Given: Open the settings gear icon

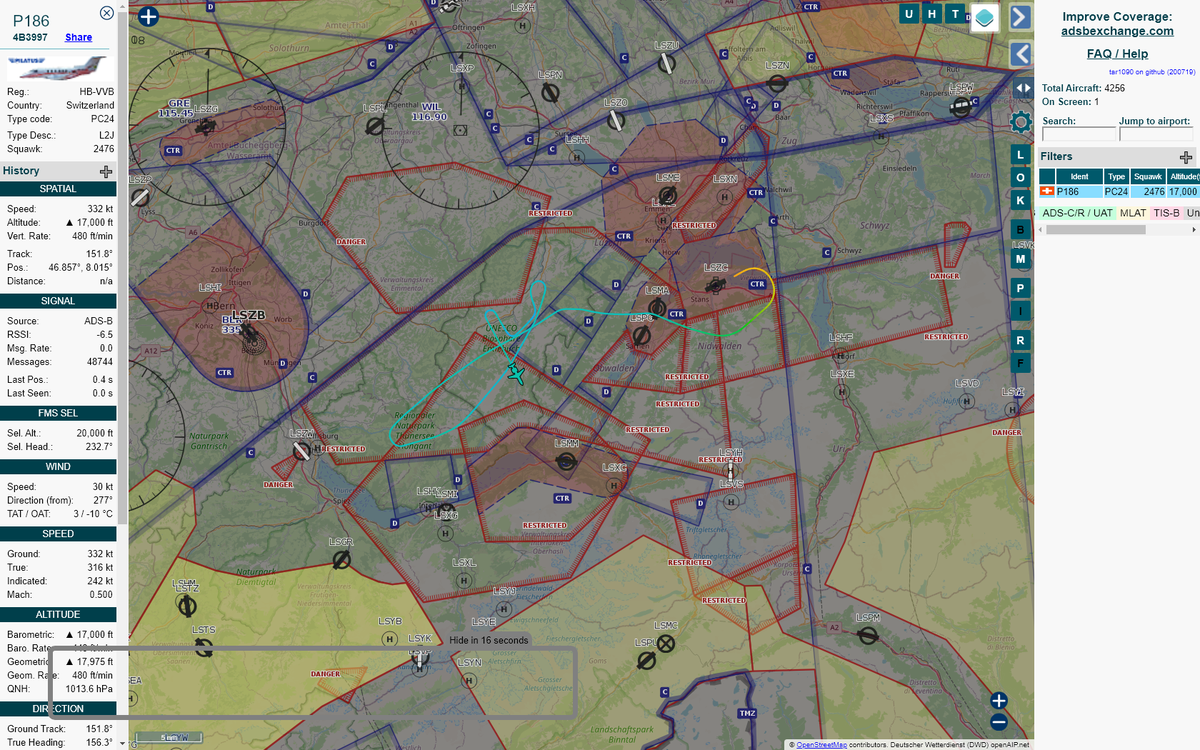Looking at the screenshot, I should point(1020,122).
